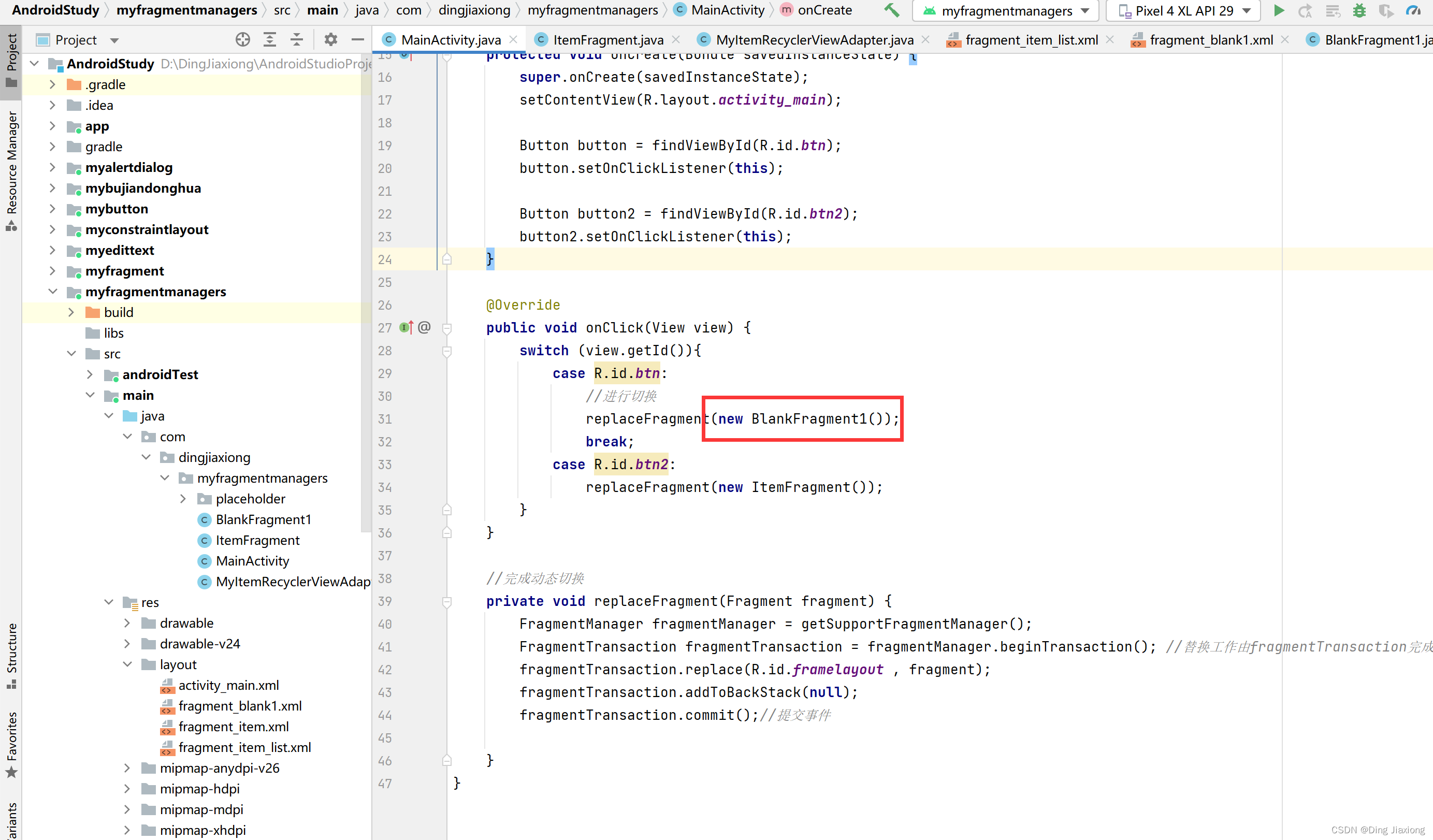The width and height of the screenshot is (1433, 840).
Task: Click the onCreate breadcrumb
Action: 816,10
